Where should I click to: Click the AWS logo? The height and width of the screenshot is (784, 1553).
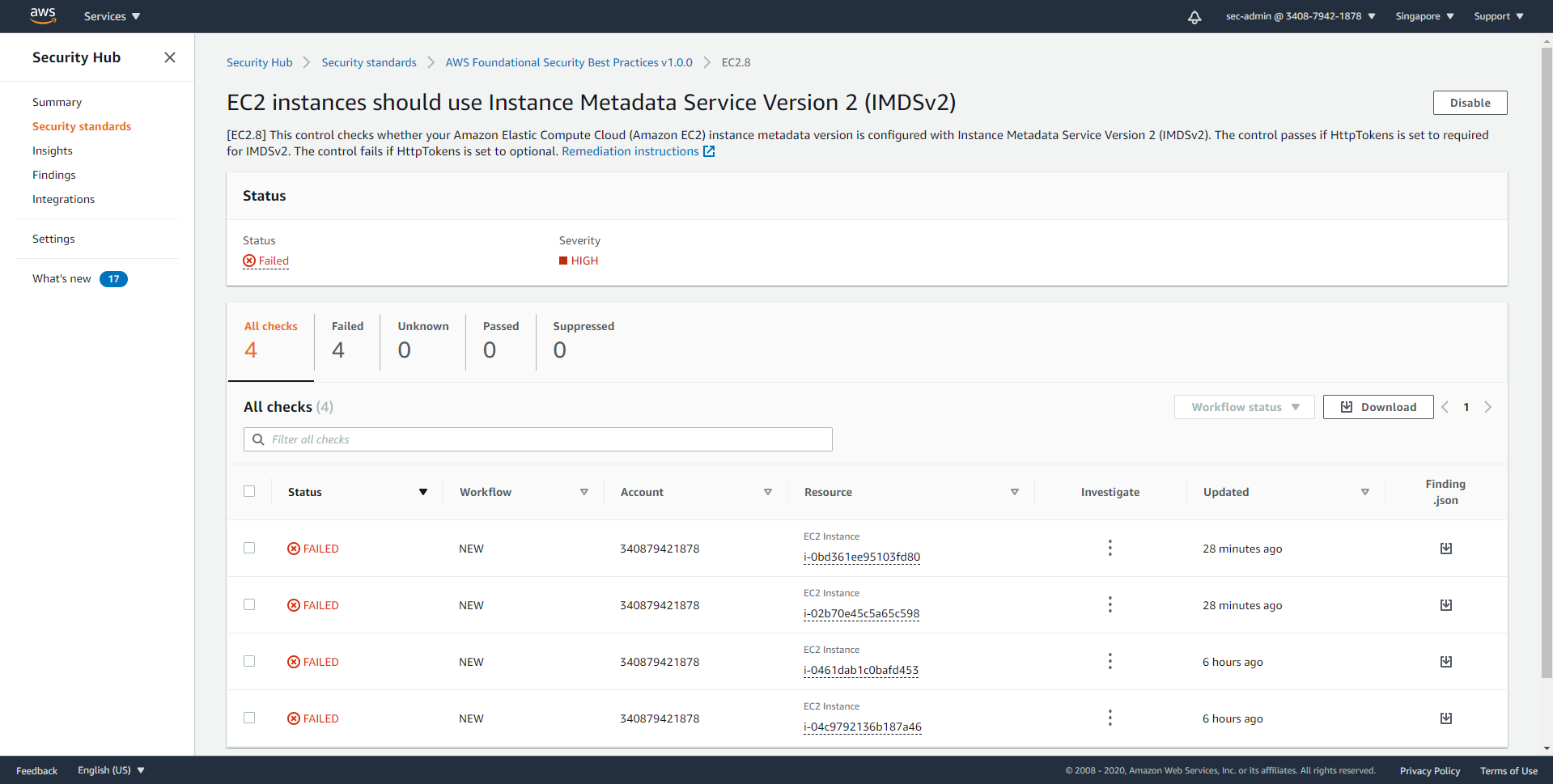[x=43, y=16]
